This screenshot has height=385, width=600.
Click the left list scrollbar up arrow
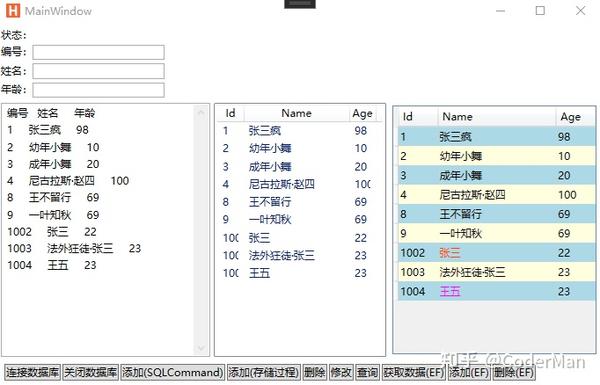[201, 112]
